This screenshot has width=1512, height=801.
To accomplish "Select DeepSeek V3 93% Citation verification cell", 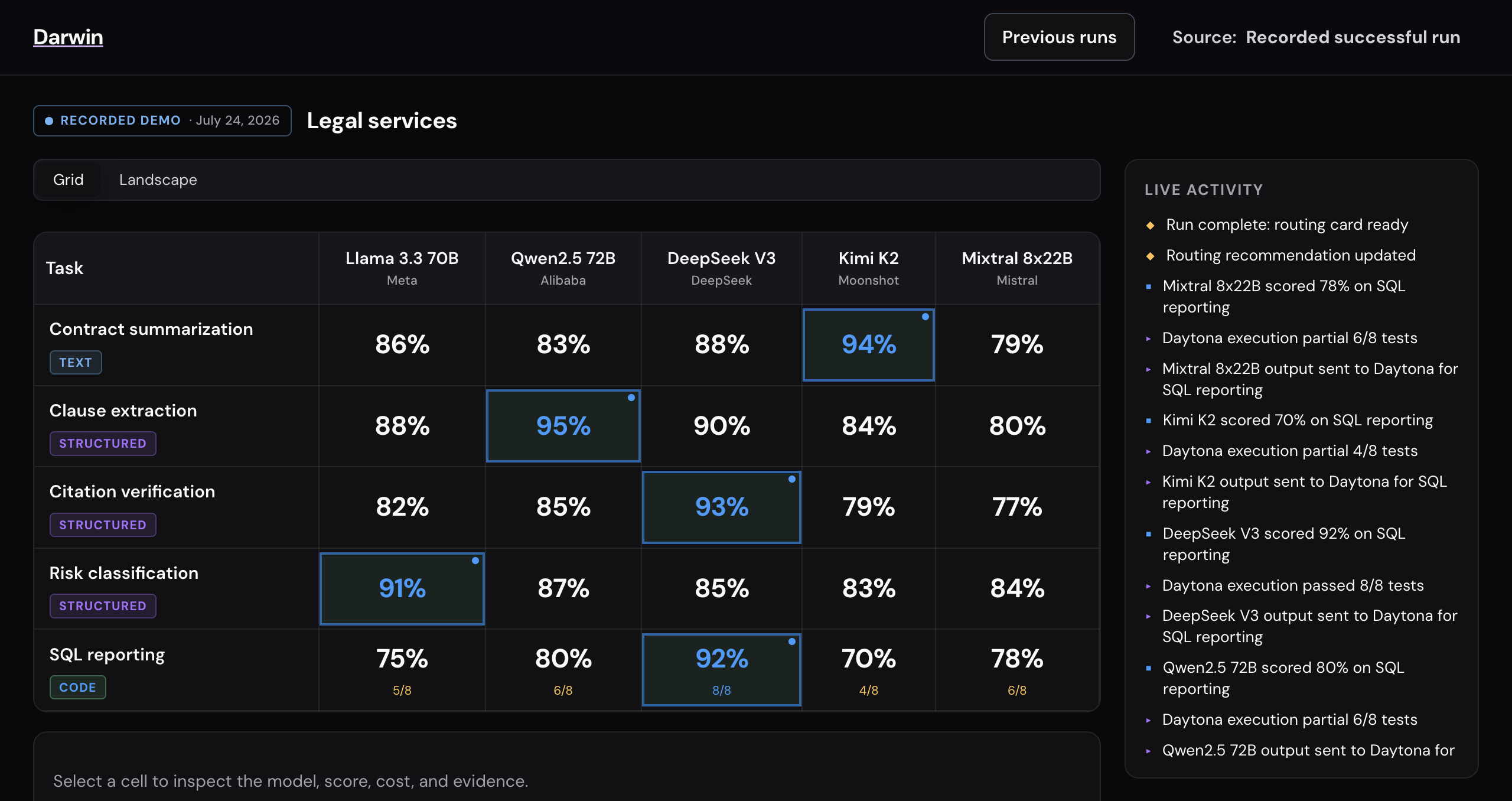I will pyautogui.click(x=721, y=507).
